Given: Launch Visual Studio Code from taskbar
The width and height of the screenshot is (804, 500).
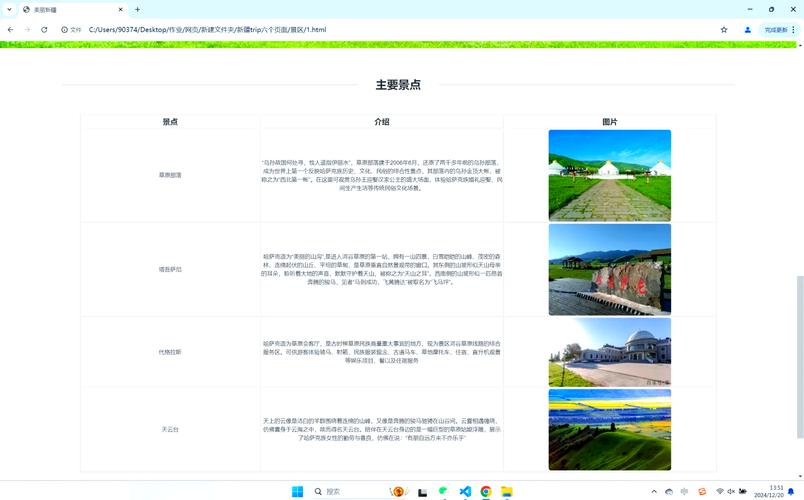Looking at the screenshot, I should click(465, 491).
